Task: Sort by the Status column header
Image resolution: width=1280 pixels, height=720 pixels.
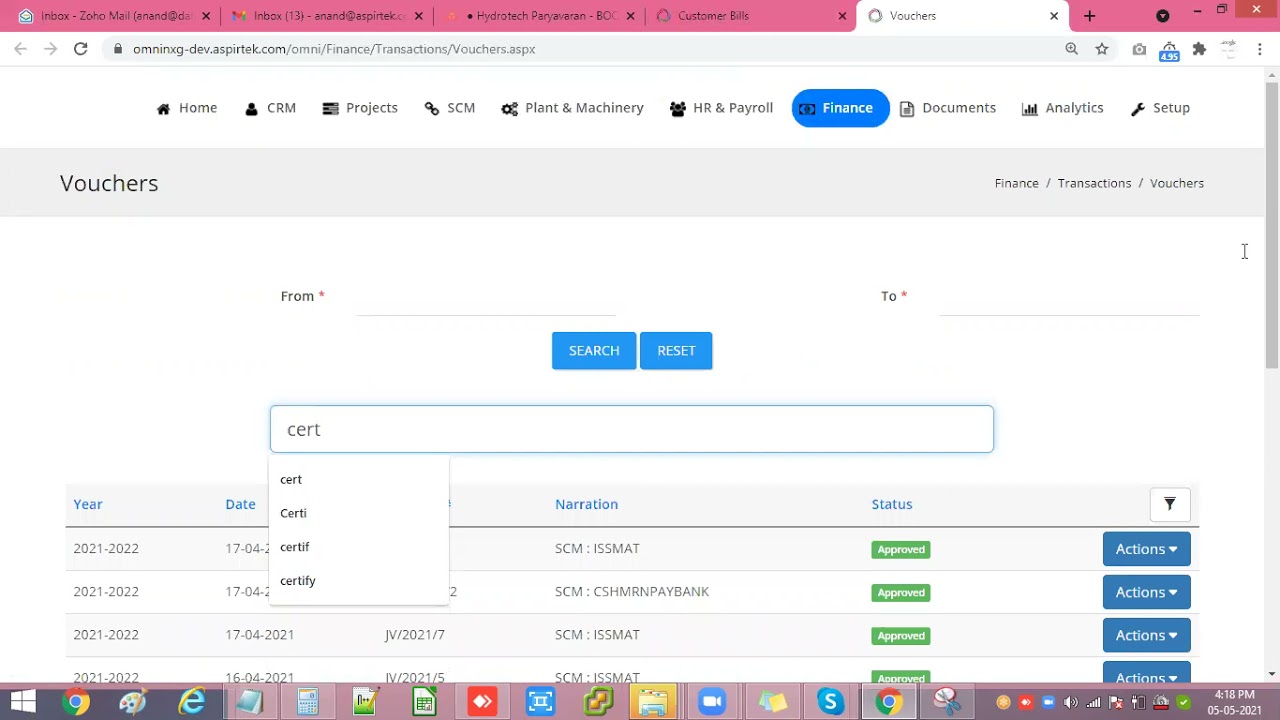Action: pyautogui.click(x=892, y=504)
